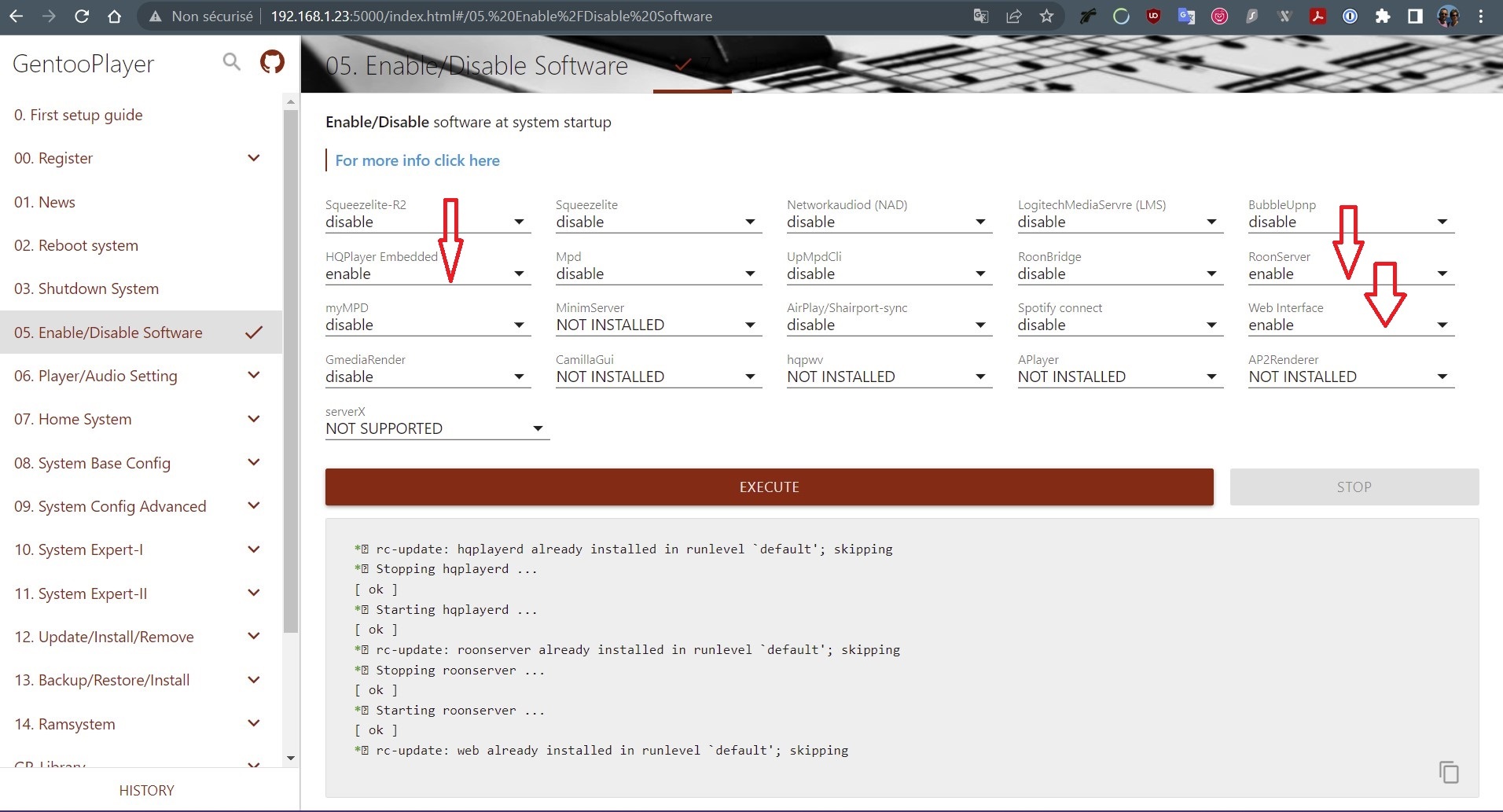Click the pink heart extension icon
This screenshot has height=812, width=1503.
[x=1219, y=16]
